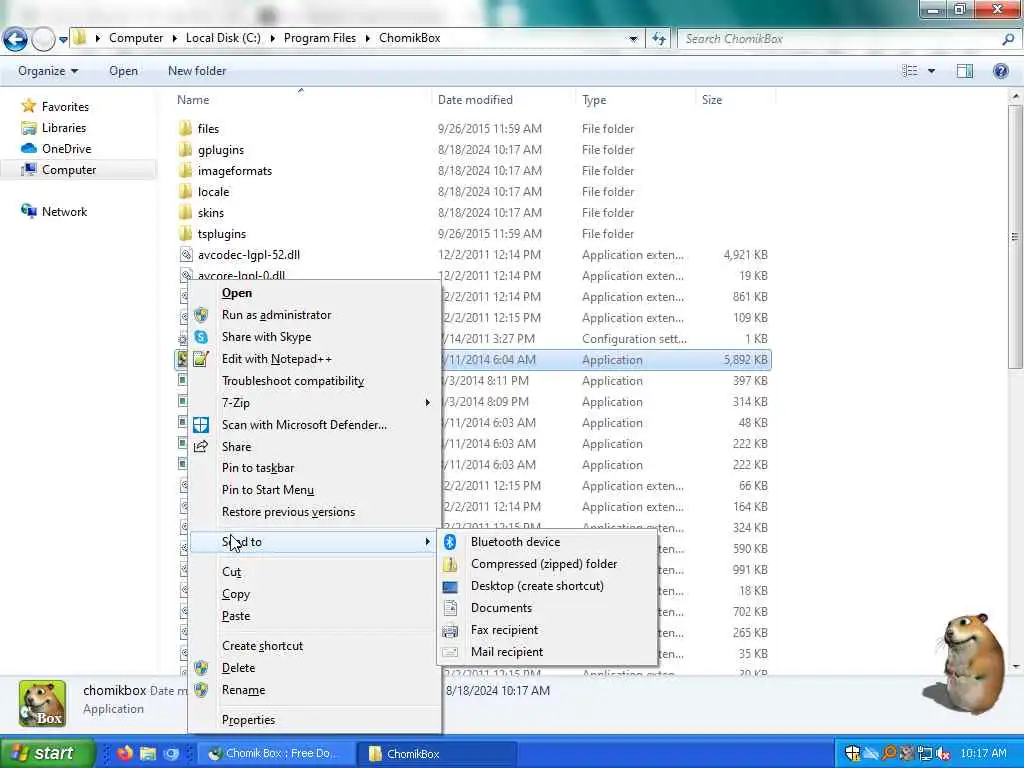Click the Open toolbar button
Image resolution: width=1024 pixels, height=768 pixels.
tap(123, 71)
